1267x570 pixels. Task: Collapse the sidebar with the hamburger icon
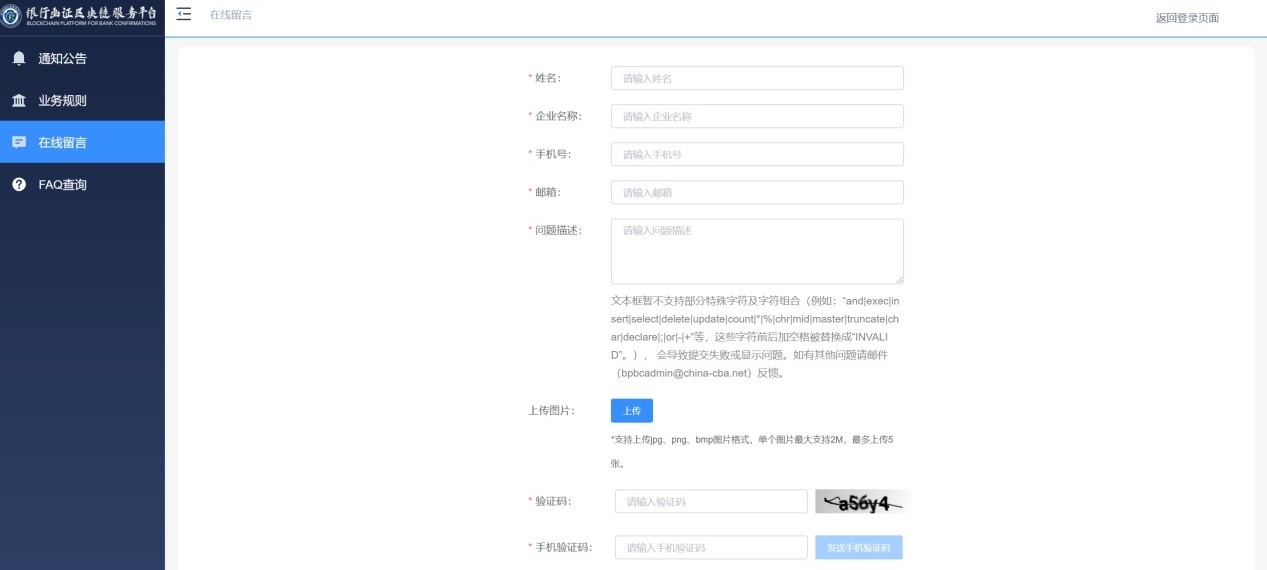(184, 15)
